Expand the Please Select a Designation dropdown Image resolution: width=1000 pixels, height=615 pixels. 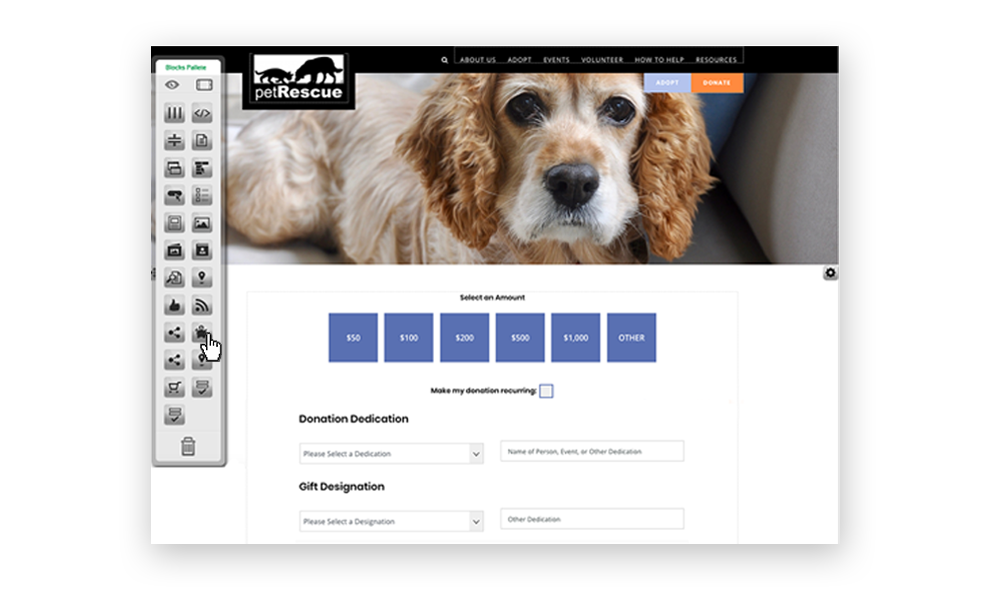coord(390,521)
